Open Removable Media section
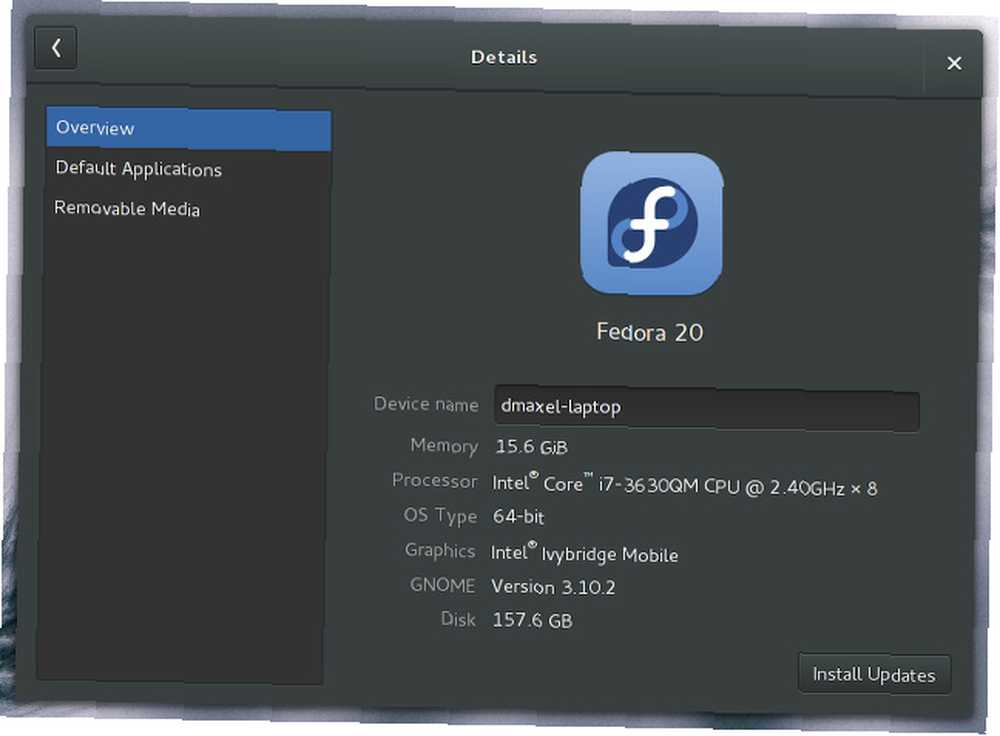The width and height of the screenshot is (1000, 736). click(127, 208)
